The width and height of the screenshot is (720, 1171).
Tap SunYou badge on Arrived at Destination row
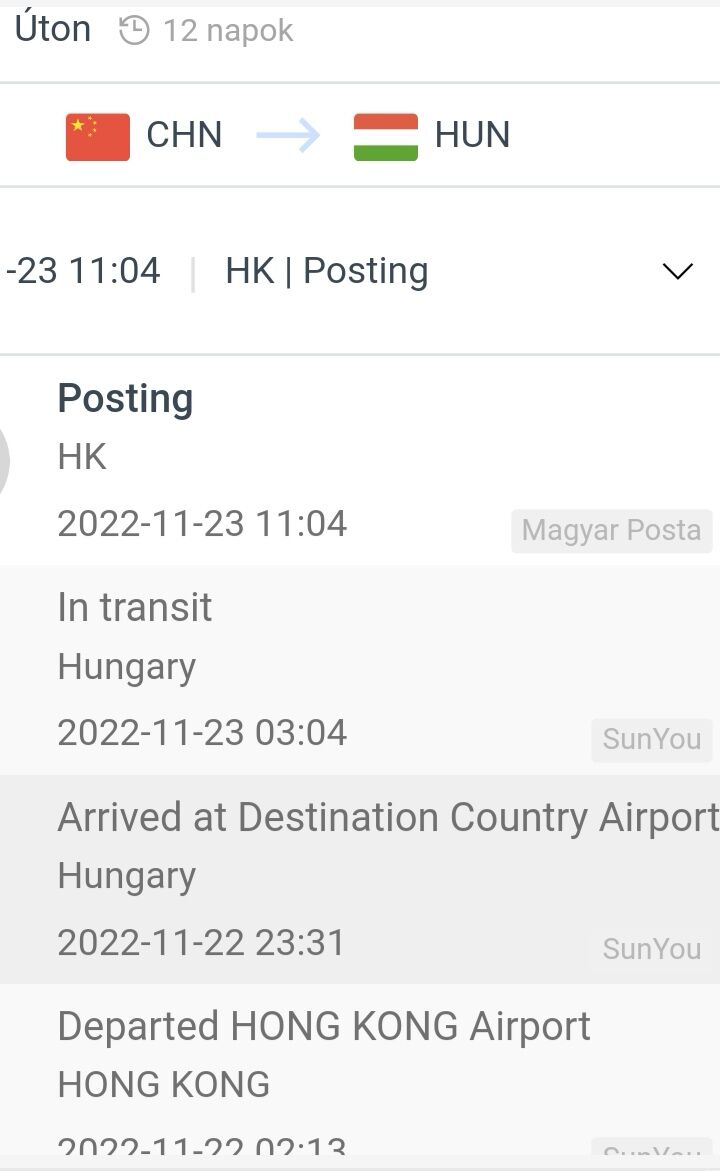pos(651,949)
